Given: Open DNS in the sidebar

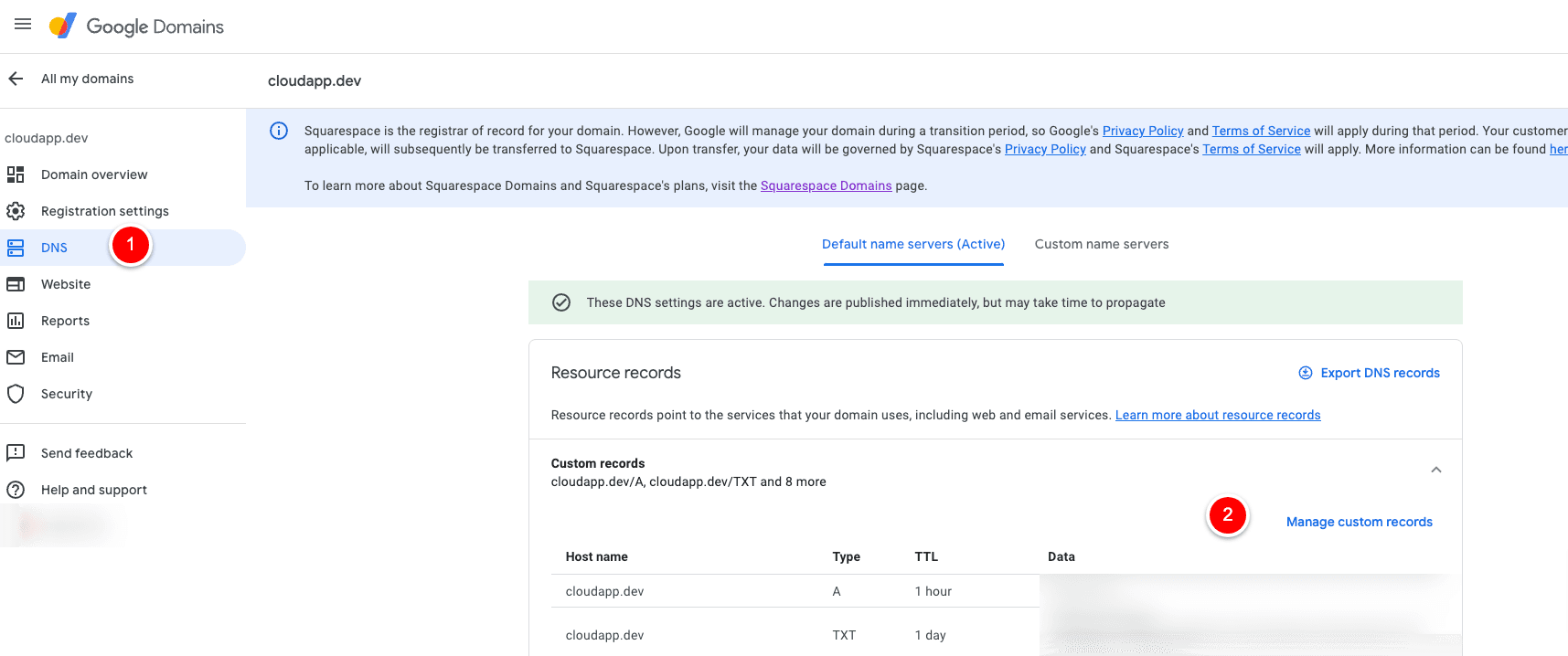Looking at the screenshot, I should click(54, 248).
